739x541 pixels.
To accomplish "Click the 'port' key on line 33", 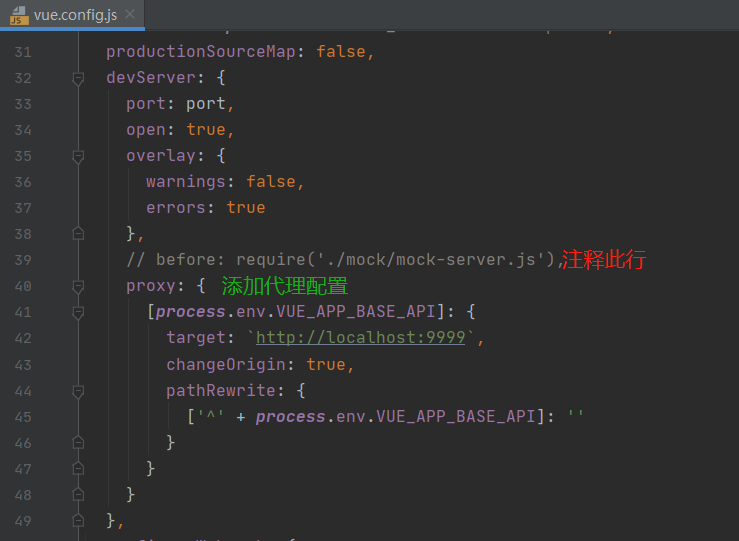I will coord(146,104).
